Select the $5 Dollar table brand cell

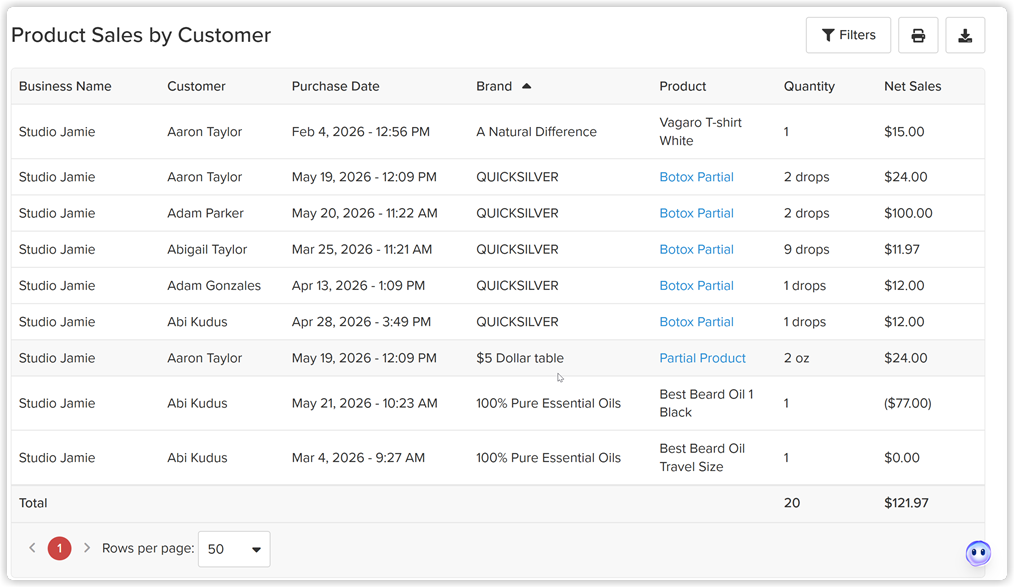tap(520, 358)
